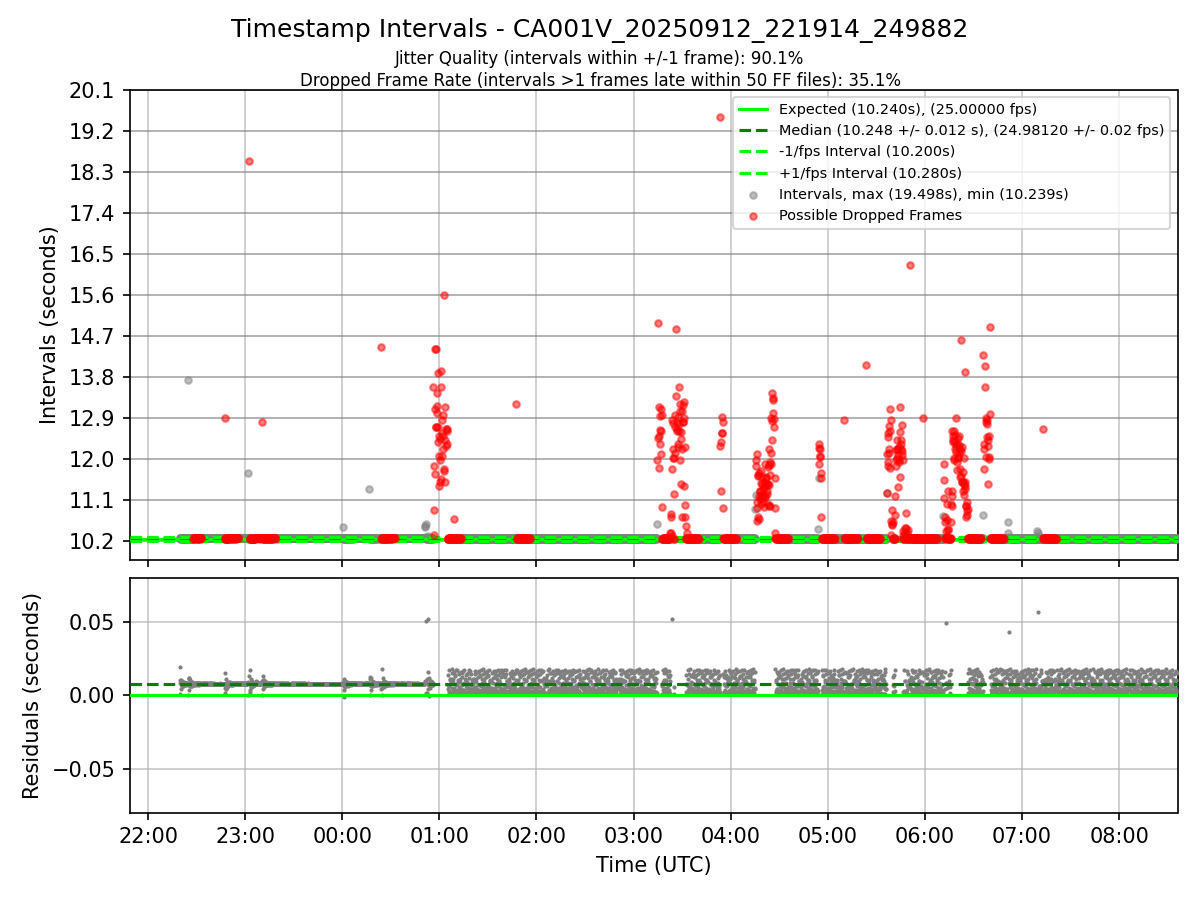Click the "Time (UTC)" x-axis label

click(653, 865)
